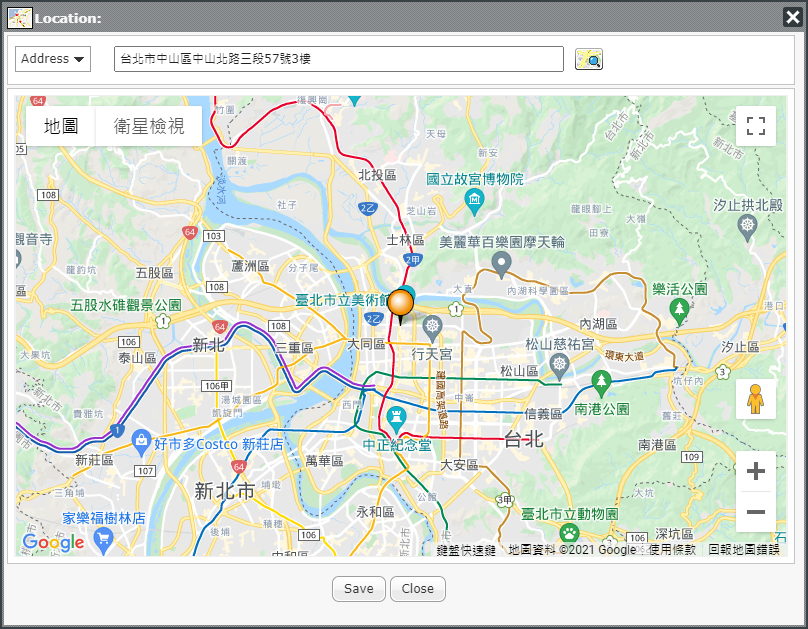Open 回報地圖錯誤 report map error link
Viewport: 808px width, 629px height.
744,550
